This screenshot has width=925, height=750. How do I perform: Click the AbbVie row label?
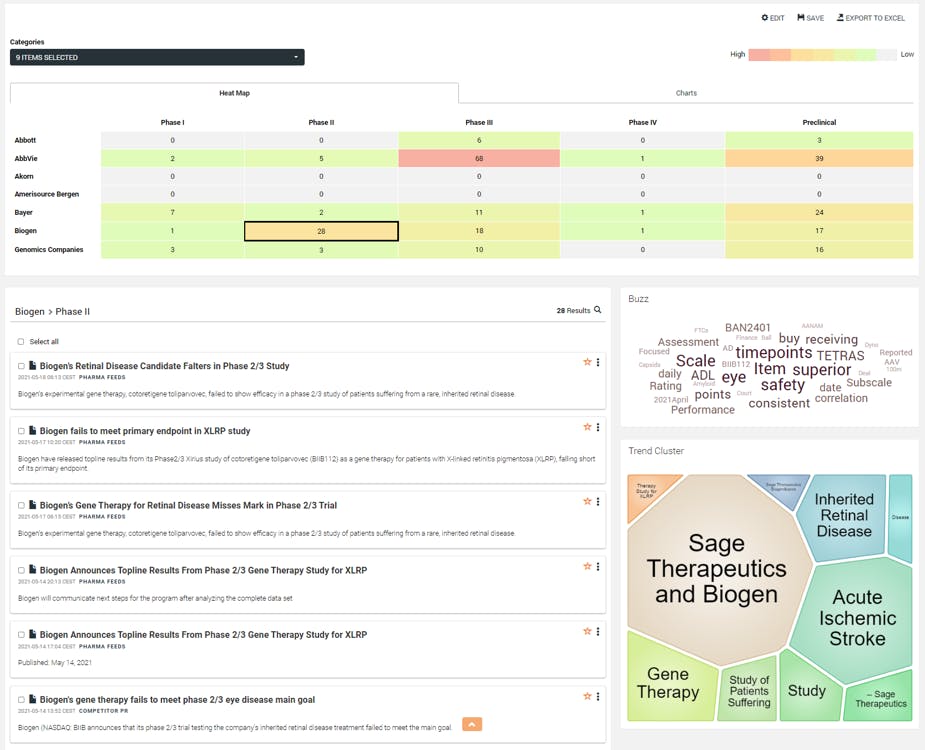click(x=26, y=158)
